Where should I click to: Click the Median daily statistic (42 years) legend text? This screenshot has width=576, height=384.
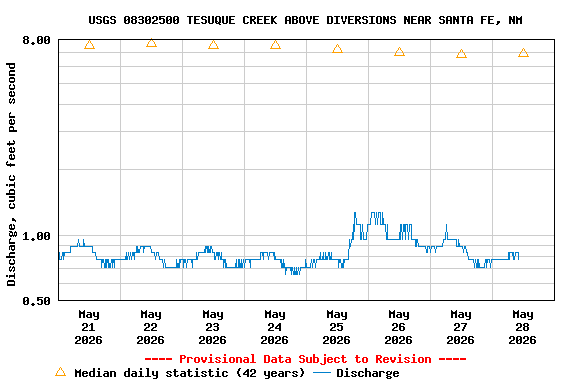tap(190, 373)
